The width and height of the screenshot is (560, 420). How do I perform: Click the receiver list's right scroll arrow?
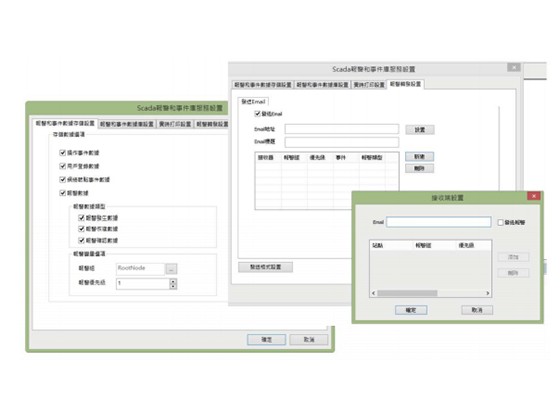(x=488, y=293)
